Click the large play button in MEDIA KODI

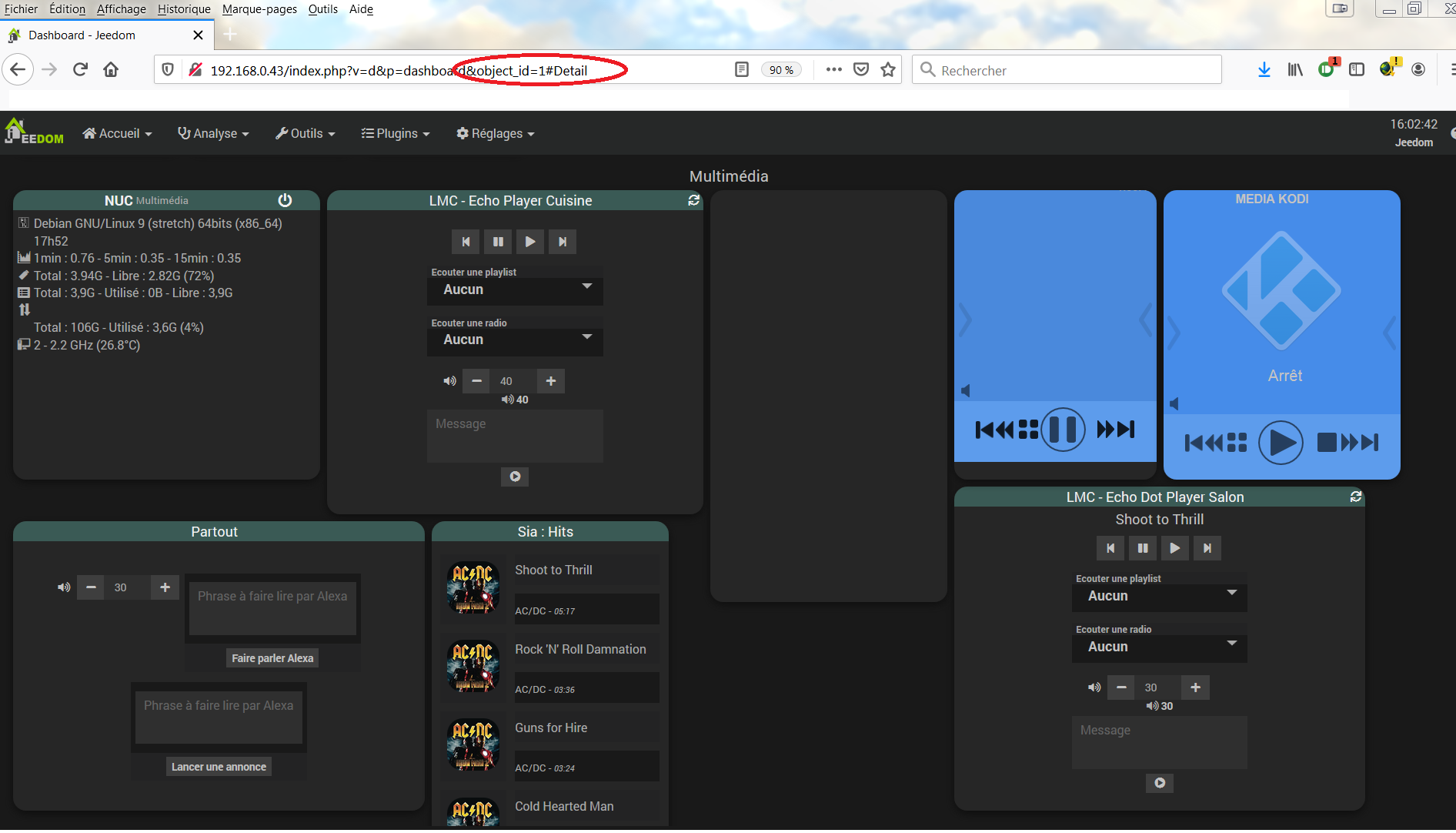(1281, 443)
